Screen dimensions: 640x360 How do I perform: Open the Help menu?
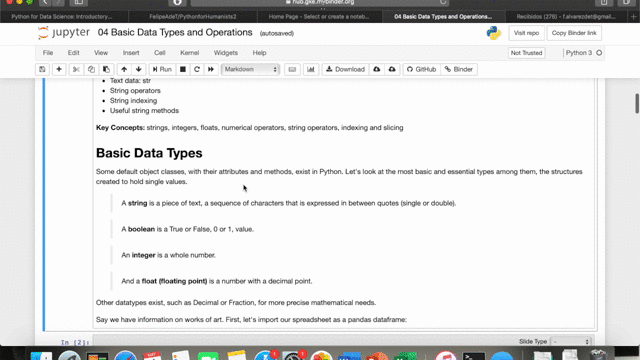259,53
